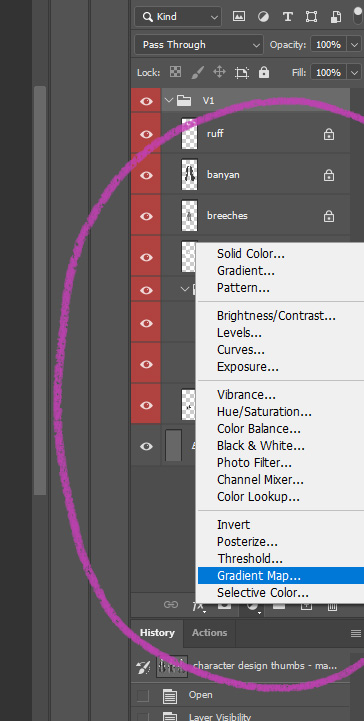The width and height of the screenshot is (364, 721).
Task: Select the Open history state
Action: tap(200, 695)
